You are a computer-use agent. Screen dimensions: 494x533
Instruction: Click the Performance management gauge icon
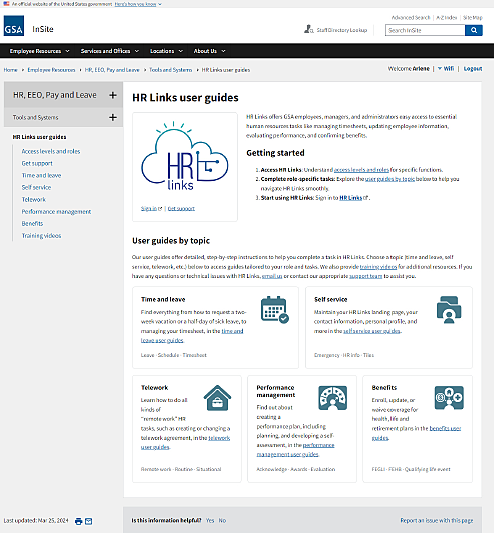tap(333, 398)
